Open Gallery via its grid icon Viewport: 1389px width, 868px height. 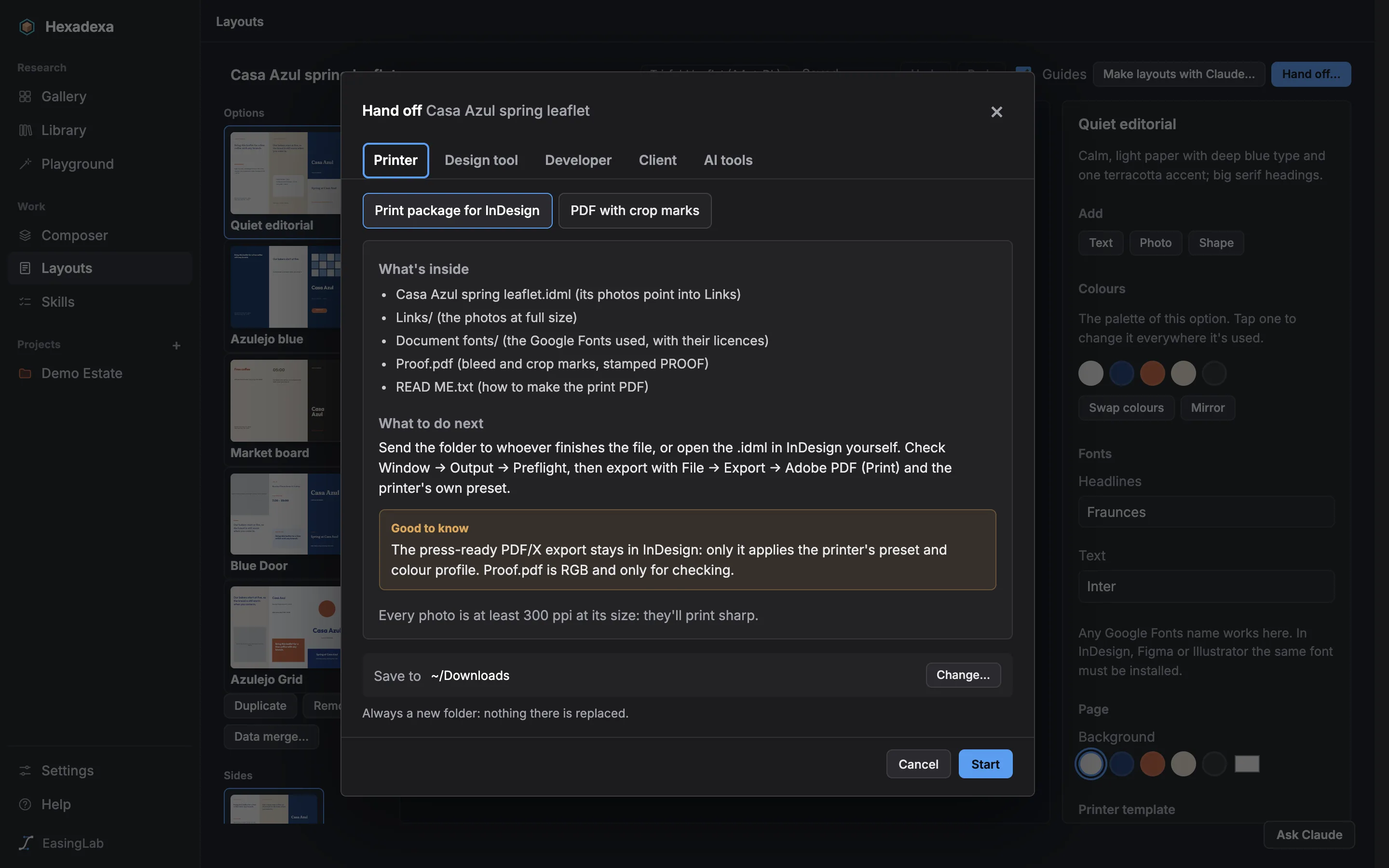click(25, 96)
